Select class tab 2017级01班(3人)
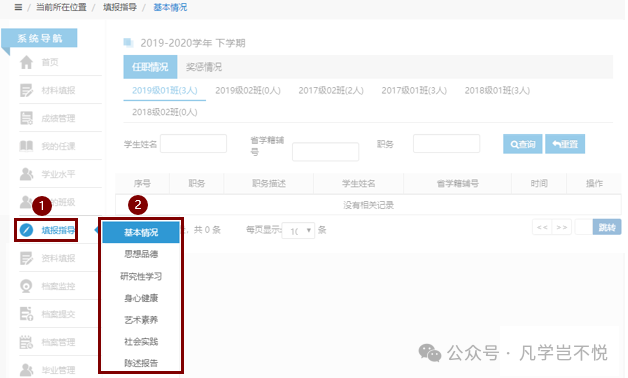 414,90
